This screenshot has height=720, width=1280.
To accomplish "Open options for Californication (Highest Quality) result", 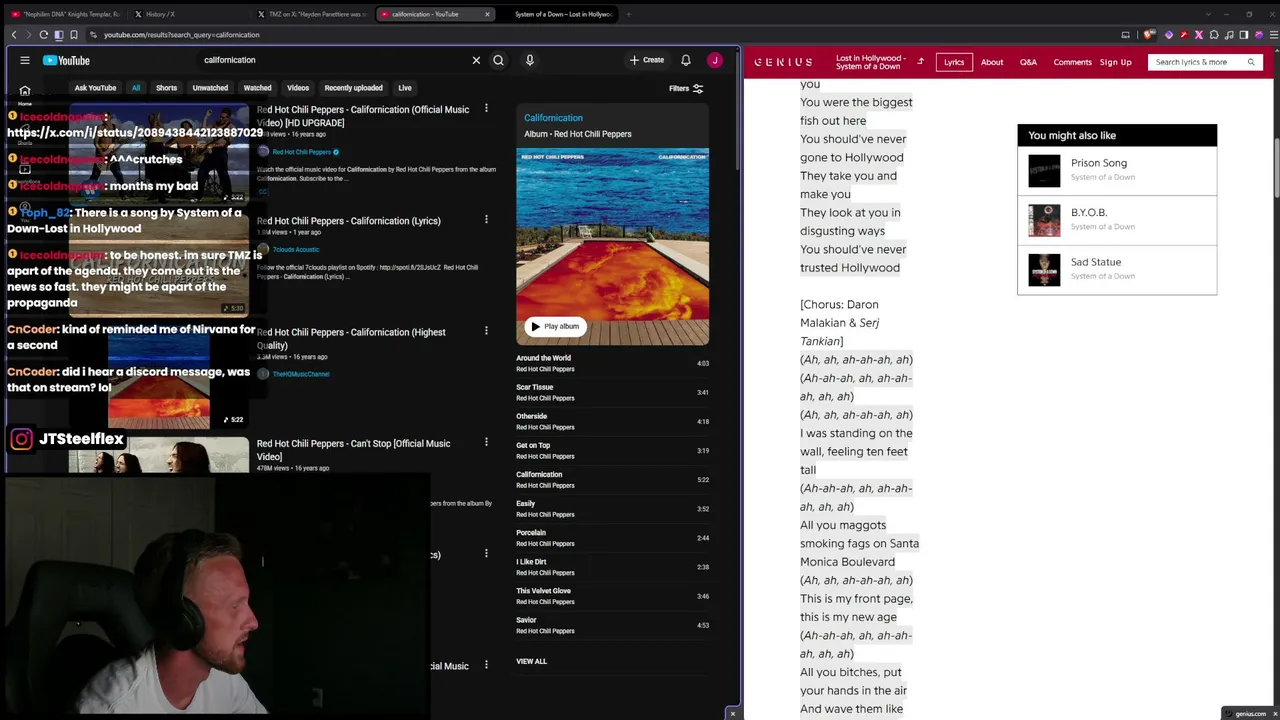I will tap(486, 330).
